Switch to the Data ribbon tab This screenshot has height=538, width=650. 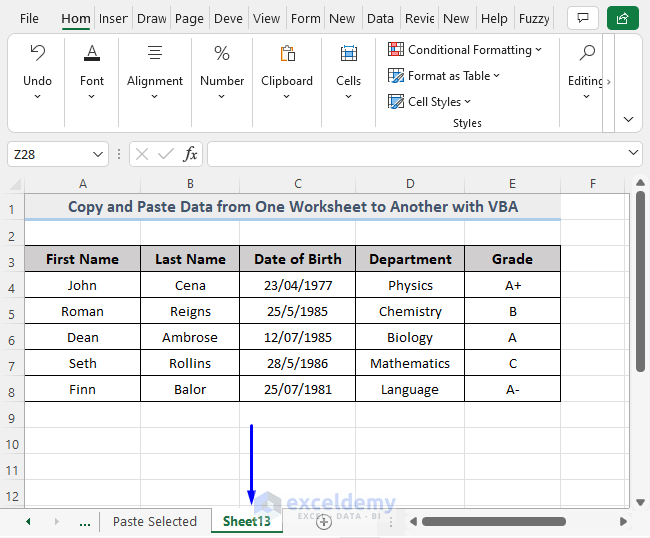click(x=380, y=18)
